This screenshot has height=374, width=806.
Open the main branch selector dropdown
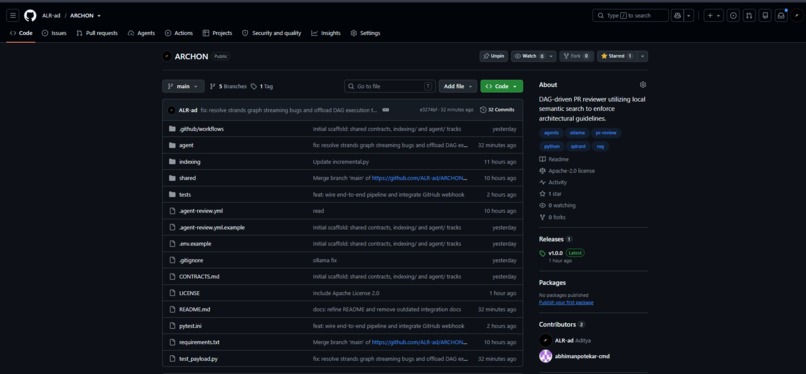point(183,86)
